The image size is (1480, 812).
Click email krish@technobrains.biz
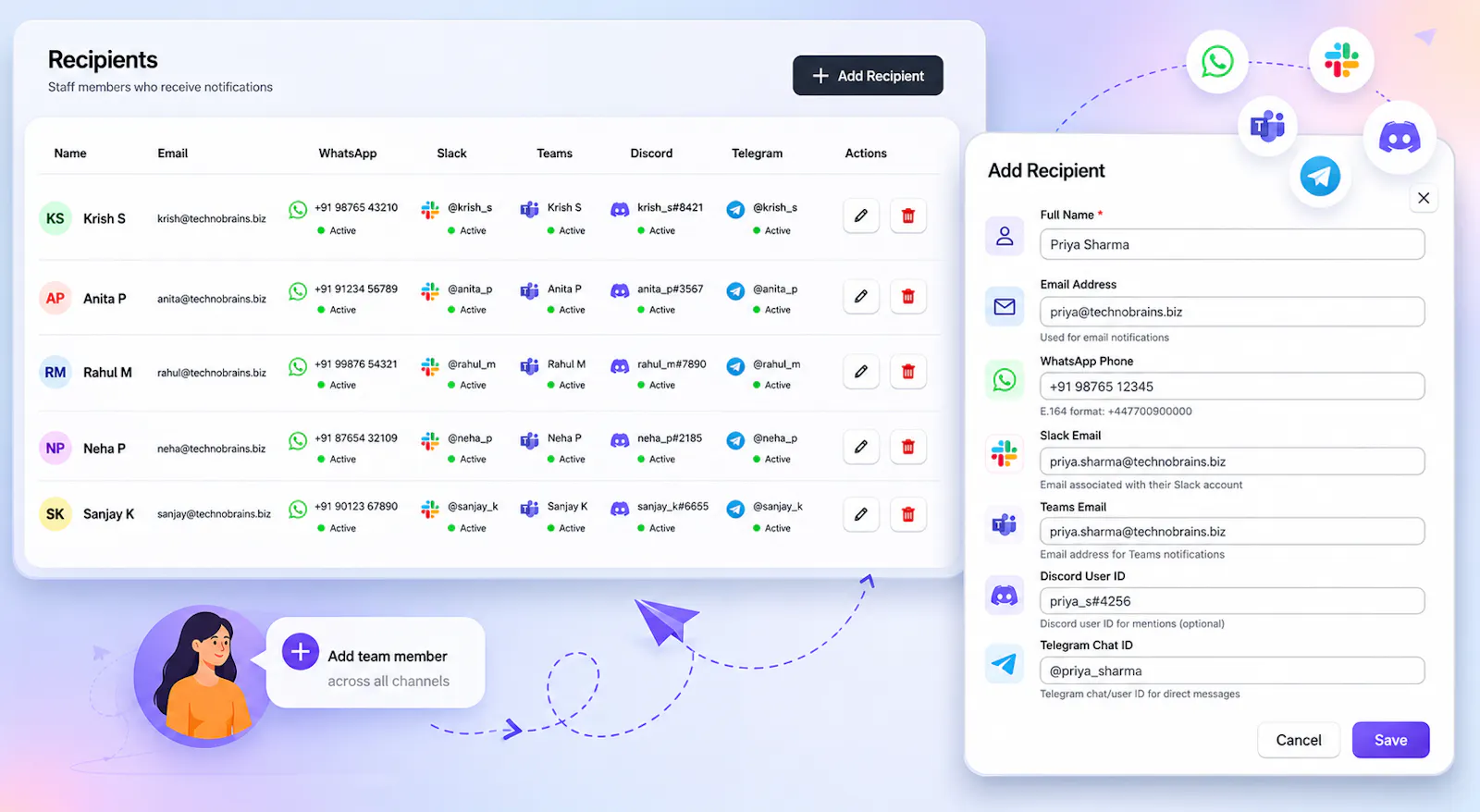pos(212,219)
